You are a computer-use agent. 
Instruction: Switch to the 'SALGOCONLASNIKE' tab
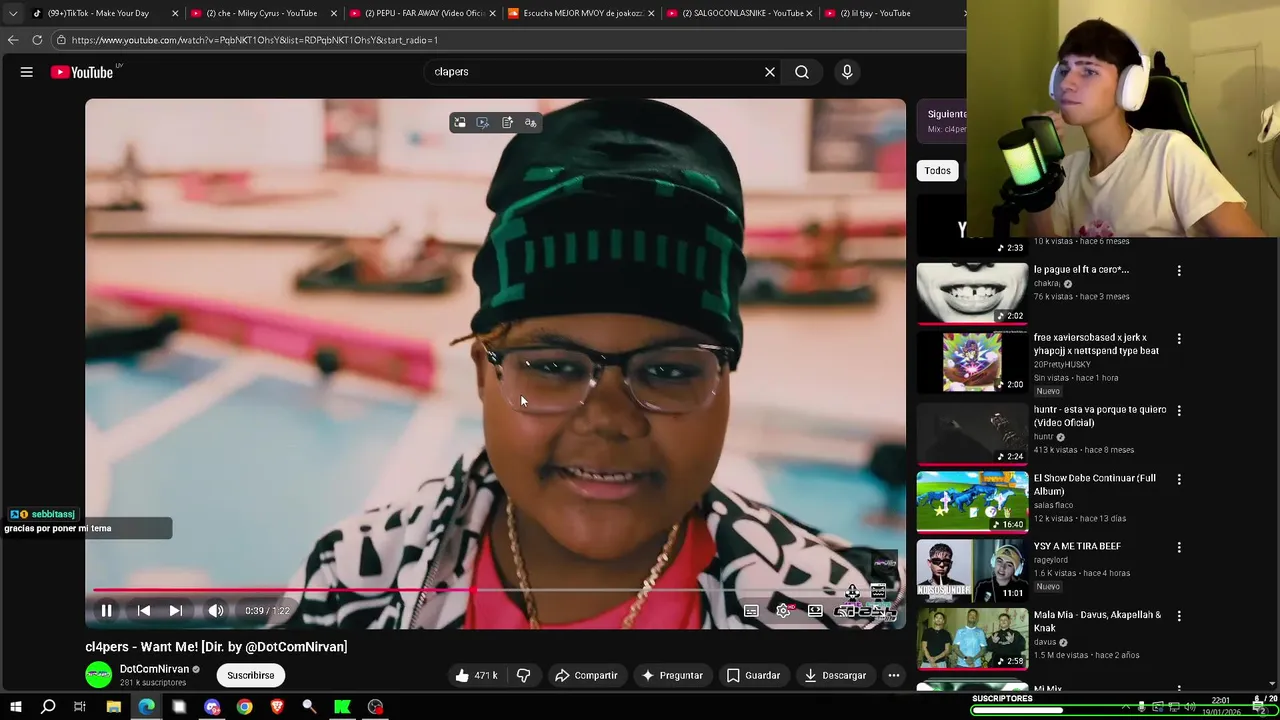click(739, 13)
